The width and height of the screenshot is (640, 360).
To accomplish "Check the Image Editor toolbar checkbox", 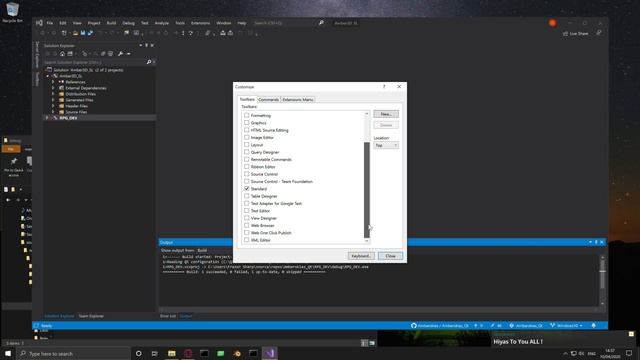I will (x=247, y=137).
